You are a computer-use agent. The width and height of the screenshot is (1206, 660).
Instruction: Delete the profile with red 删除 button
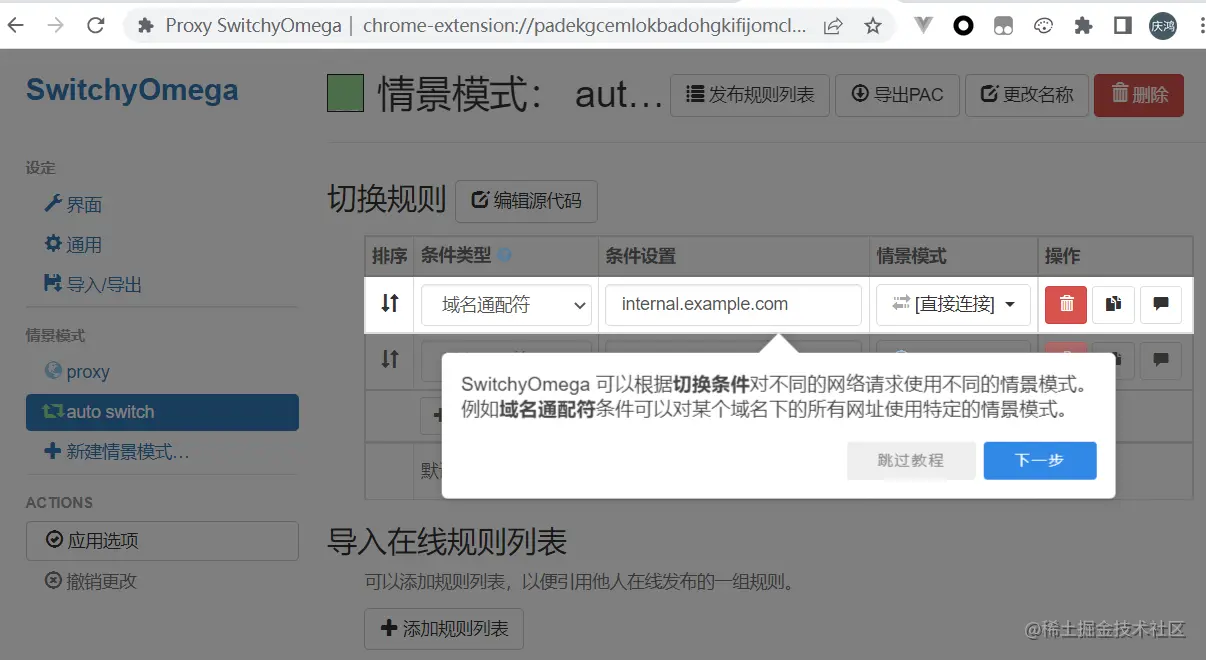click(x=1139, y=95)
